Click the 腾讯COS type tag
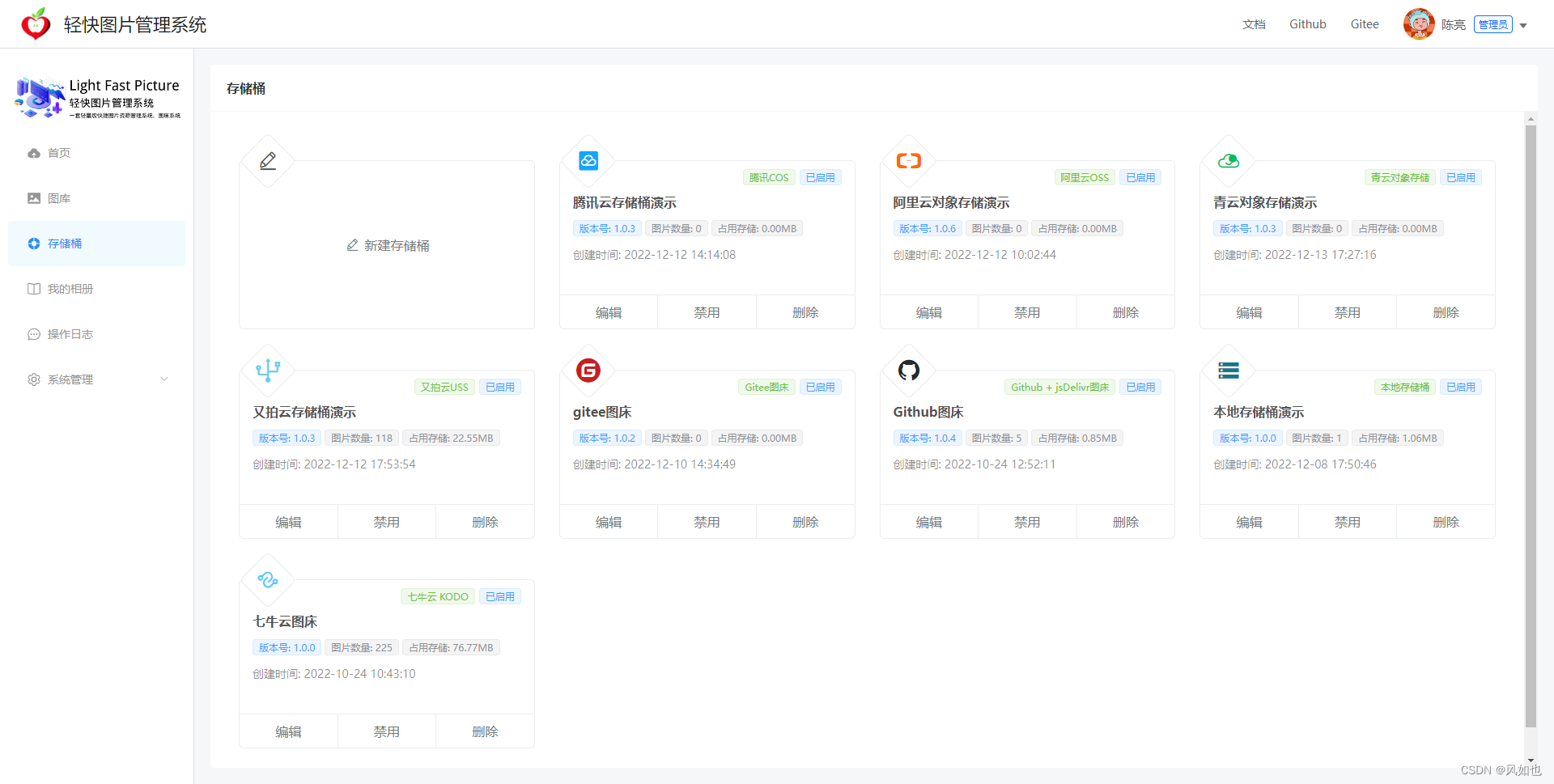 (769, 177)
